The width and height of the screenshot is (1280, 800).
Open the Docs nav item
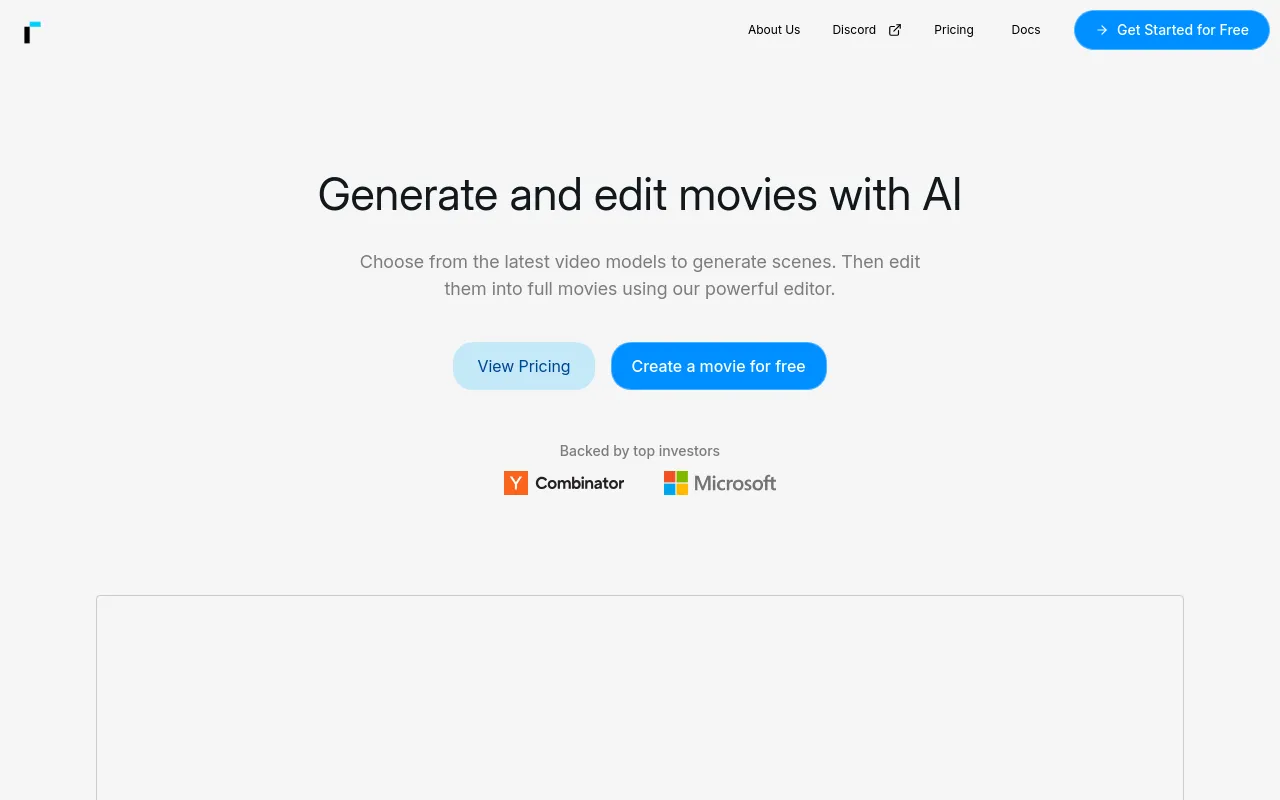(x=1026, y=30)
